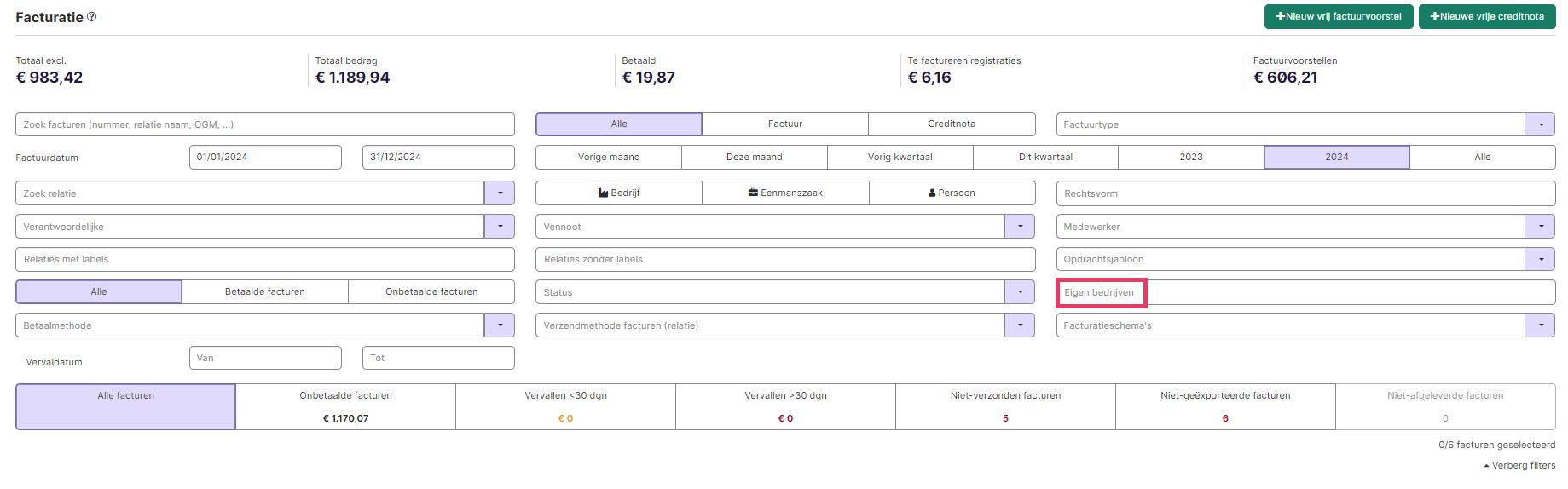Click the Rechtsvorm field
Viewport: 1568px width, 489px height.
[1306, 193]
